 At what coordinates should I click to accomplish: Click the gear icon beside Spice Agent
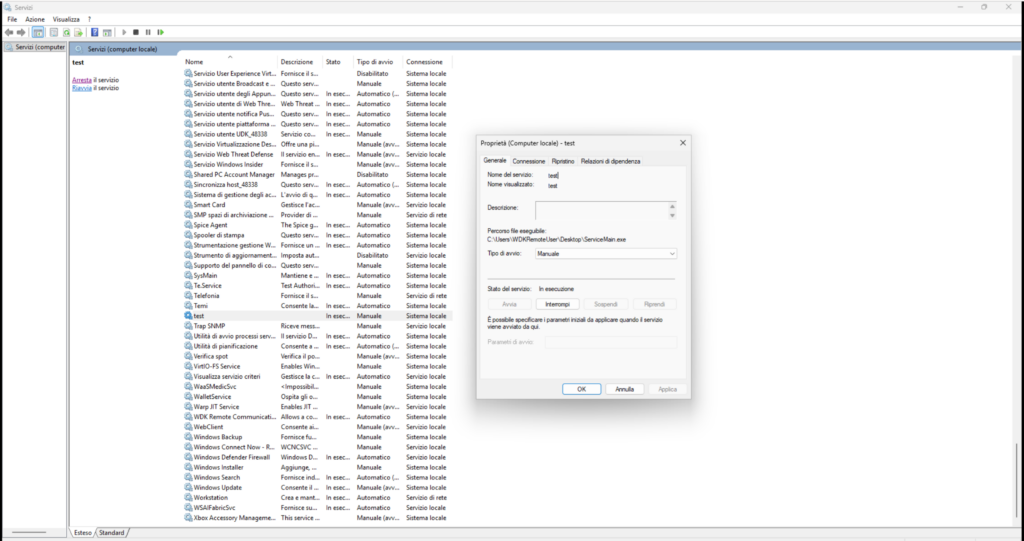click(188, 225)
